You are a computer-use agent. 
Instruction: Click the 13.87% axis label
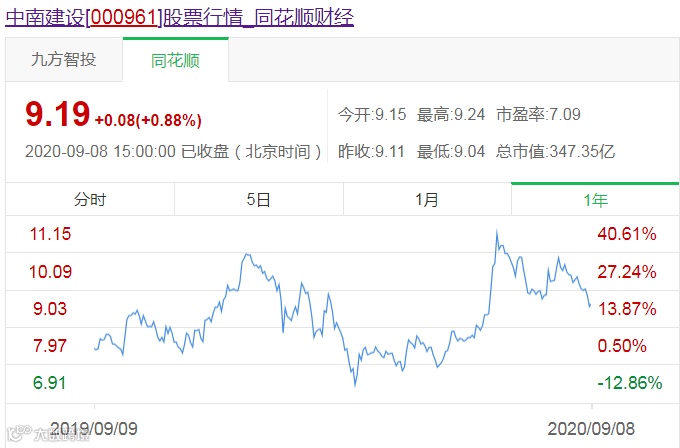pyautogui.click(x=627, y=309)
